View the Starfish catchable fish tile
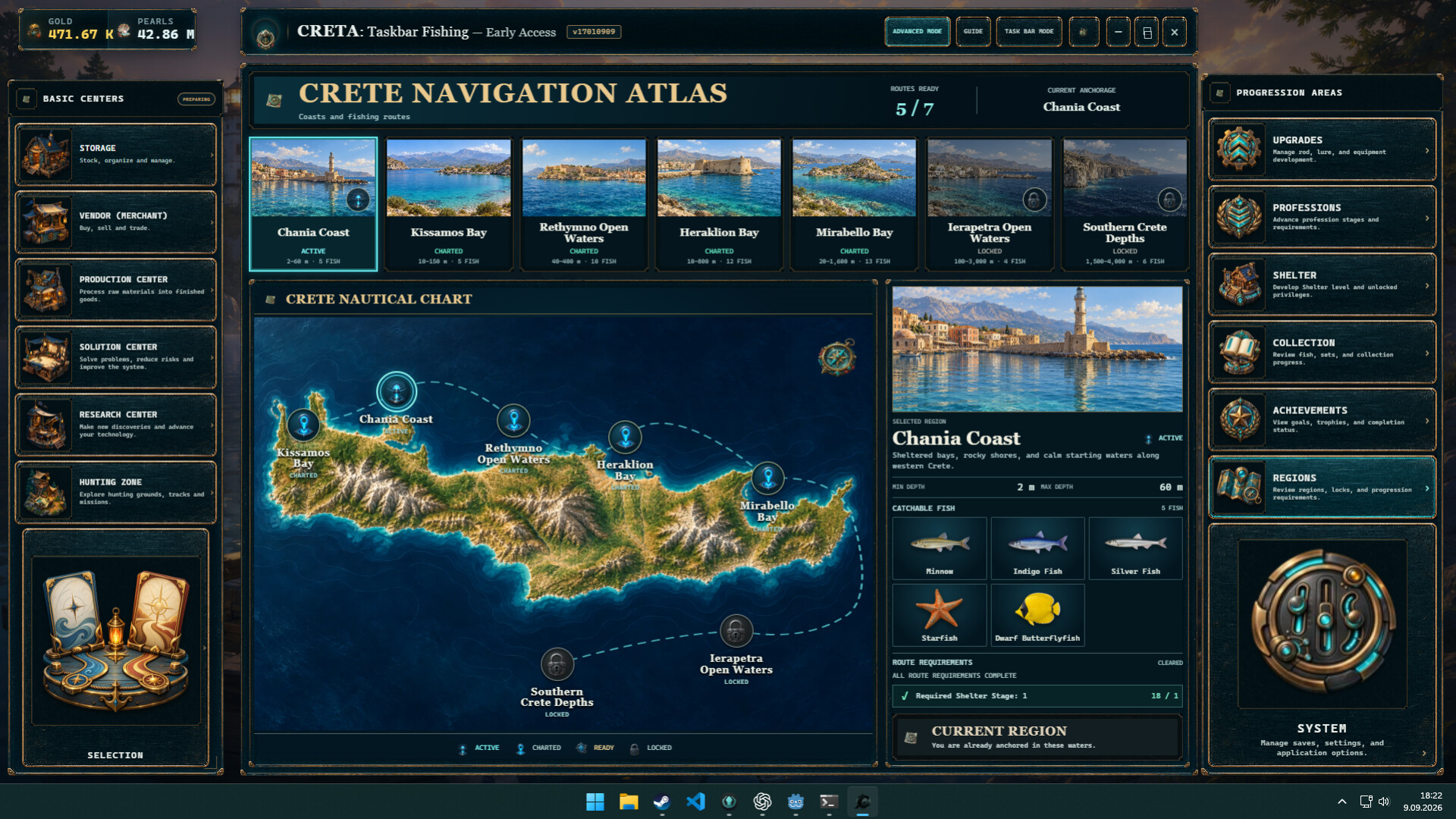The image size is (1456, 819). pyautogui.click(x=939, y=615)
